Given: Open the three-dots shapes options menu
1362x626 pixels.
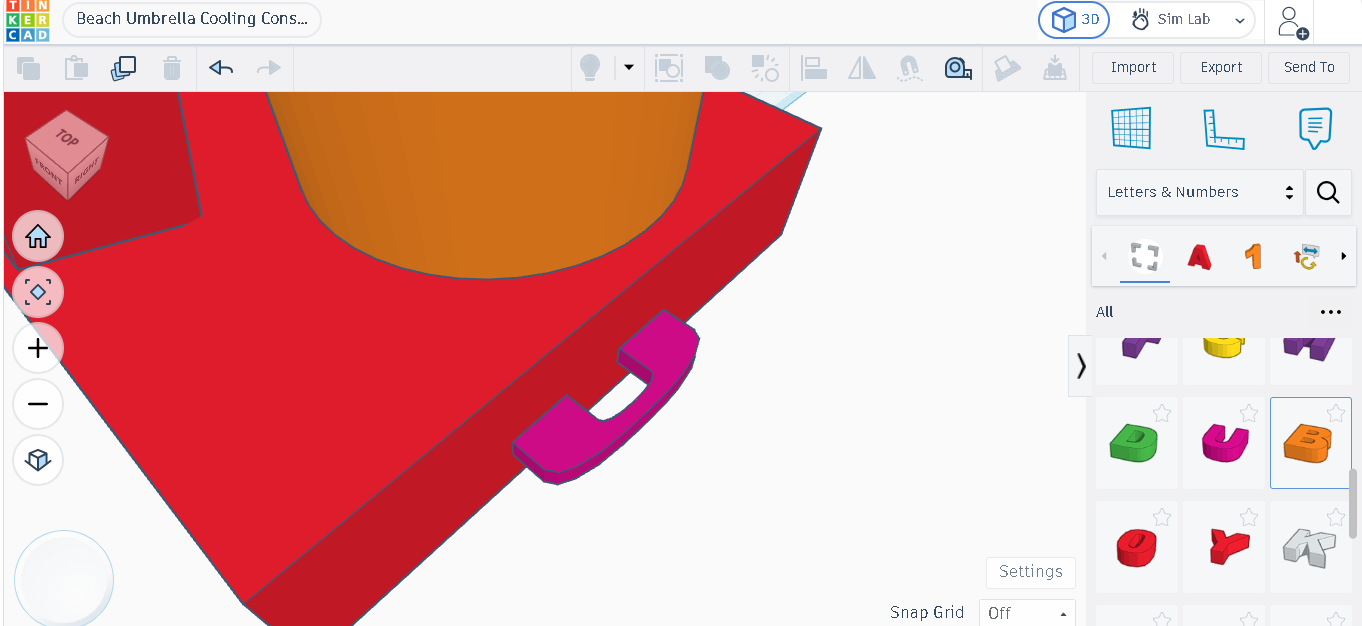Looking at the screenshot, I should pos(1330,312).
